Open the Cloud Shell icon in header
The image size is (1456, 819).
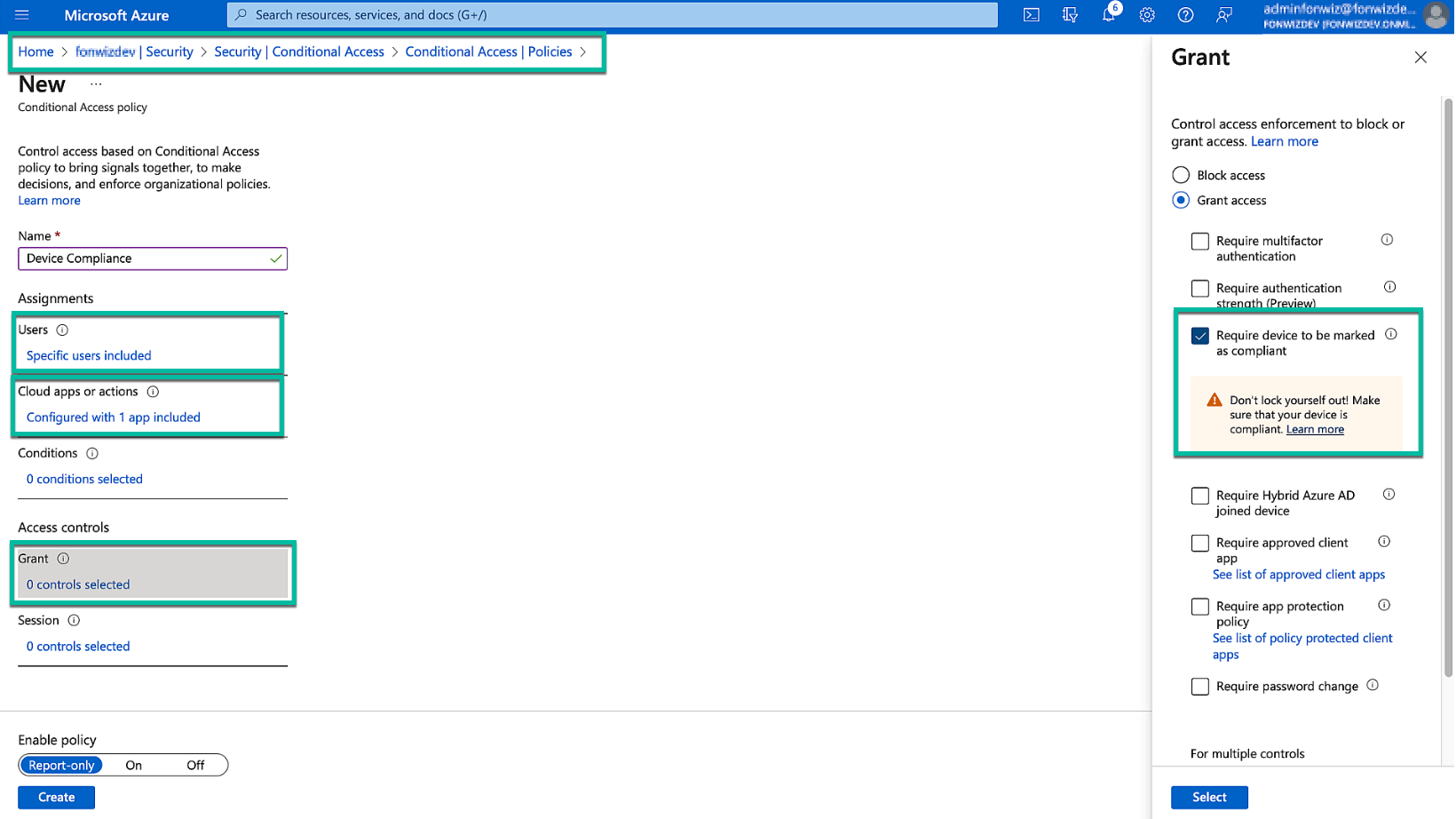click(1031, 15)
